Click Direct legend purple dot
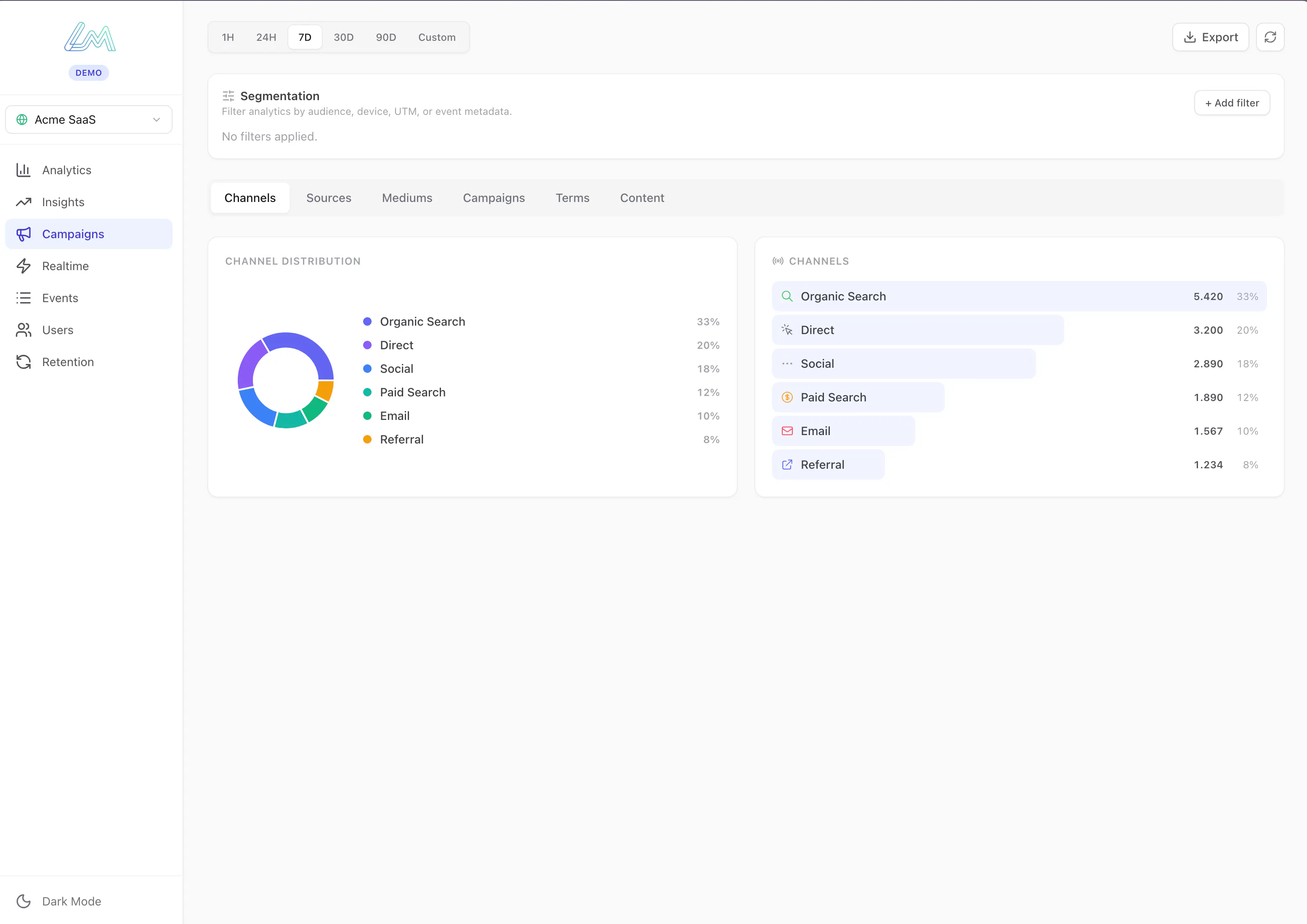1307x924 pixels. pyautogui.click(x=367, y=345)
